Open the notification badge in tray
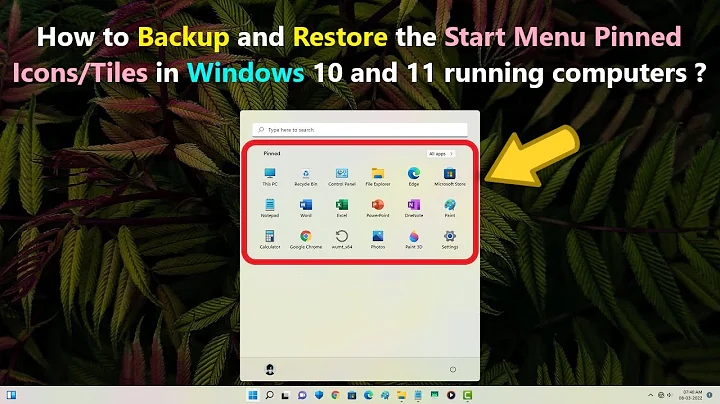Viewport: 720px width, 404px height. click(x=709, y=395)
